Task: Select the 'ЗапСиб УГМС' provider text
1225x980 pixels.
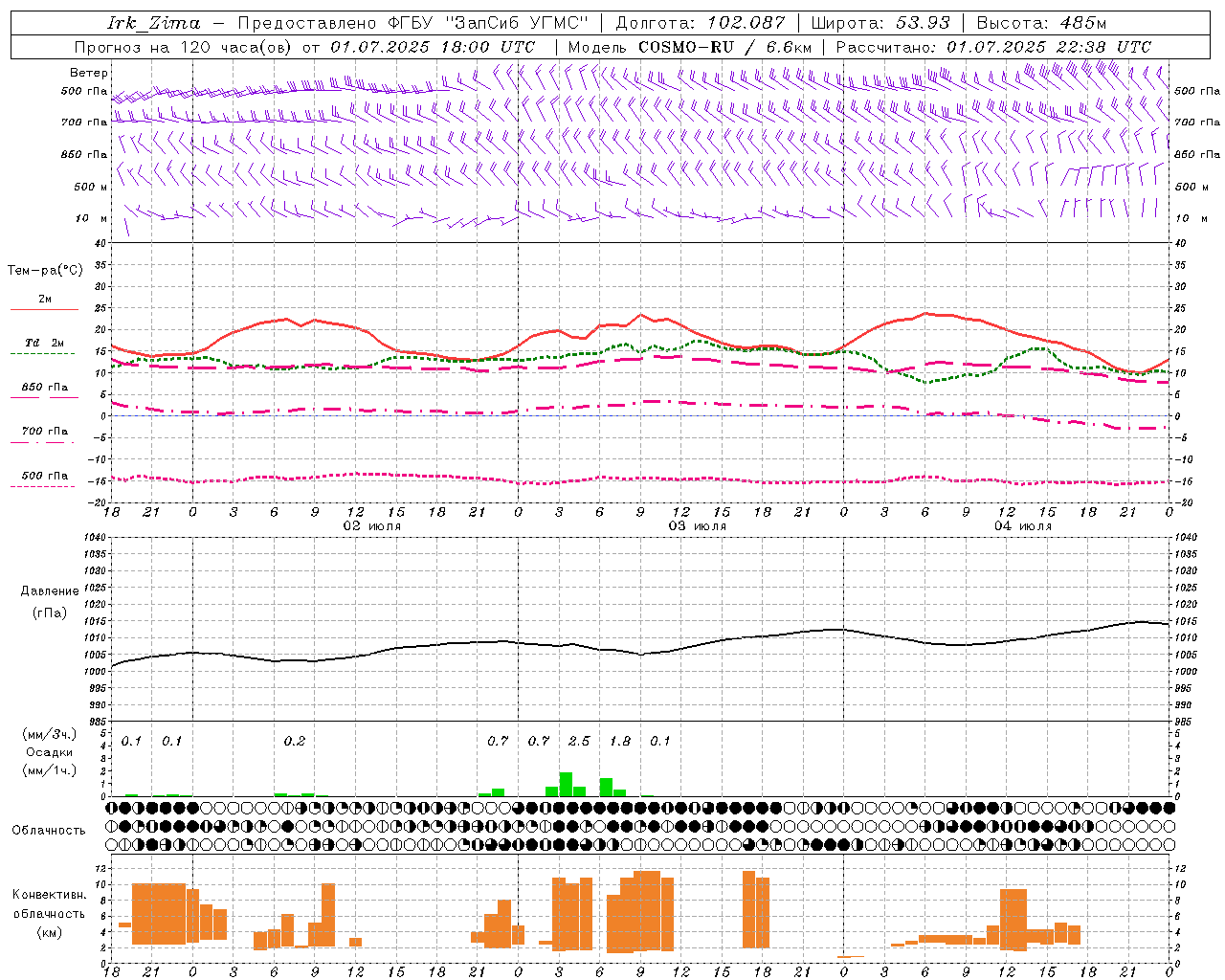Action: pos(517,23)
